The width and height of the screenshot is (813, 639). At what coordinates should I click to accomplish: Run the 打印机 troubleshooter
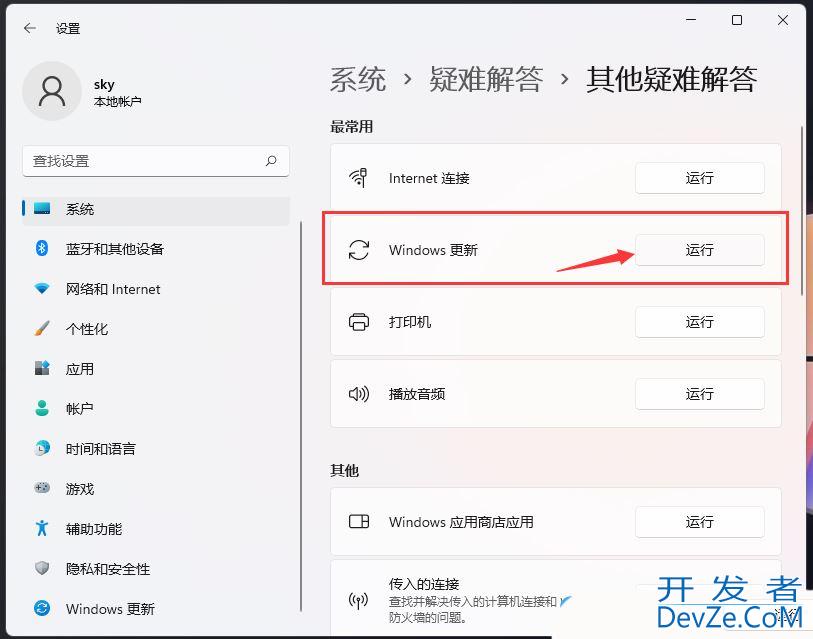tap(699, 322)
